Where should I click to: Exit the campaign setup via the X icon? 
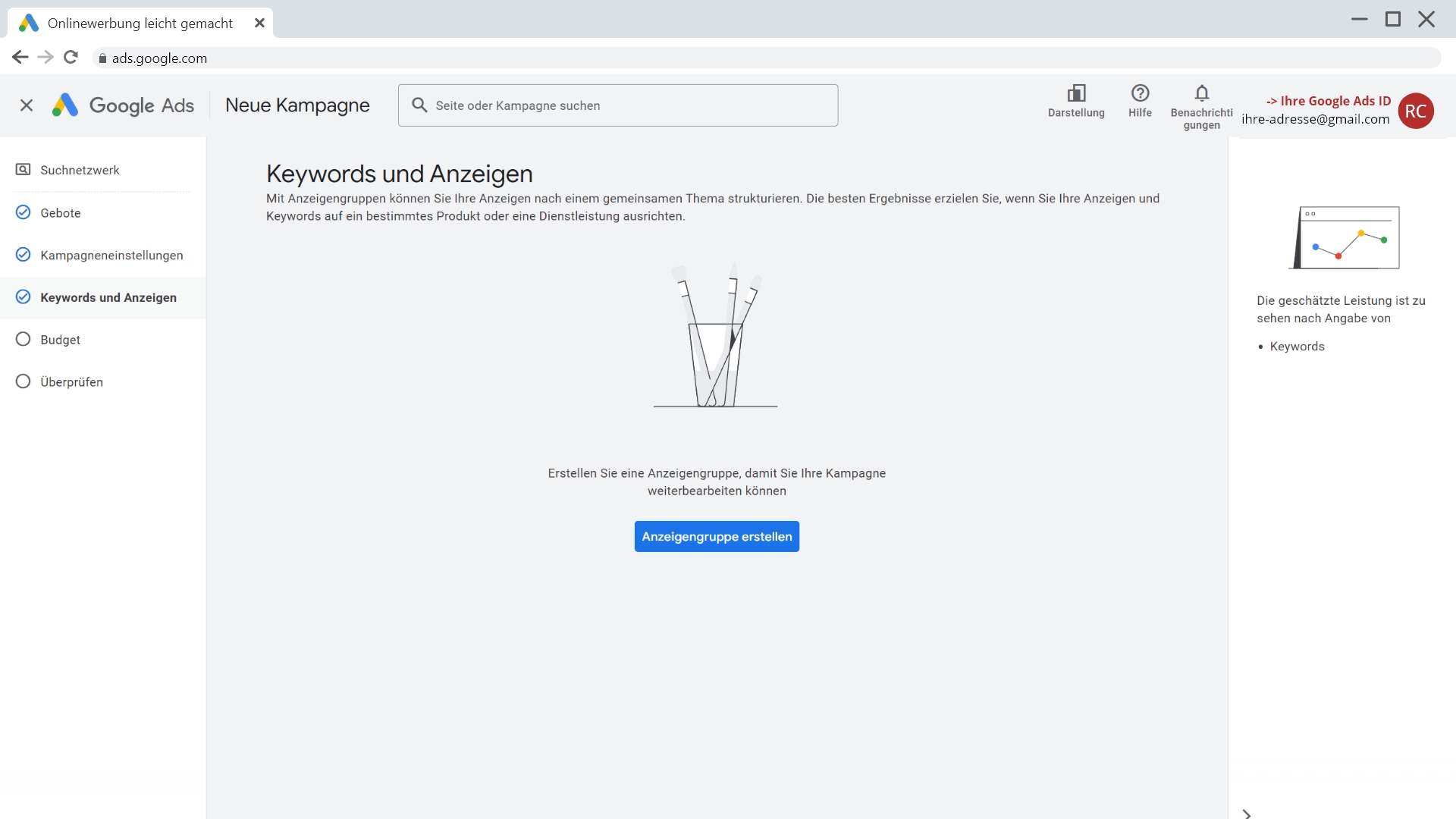[27, 105]
